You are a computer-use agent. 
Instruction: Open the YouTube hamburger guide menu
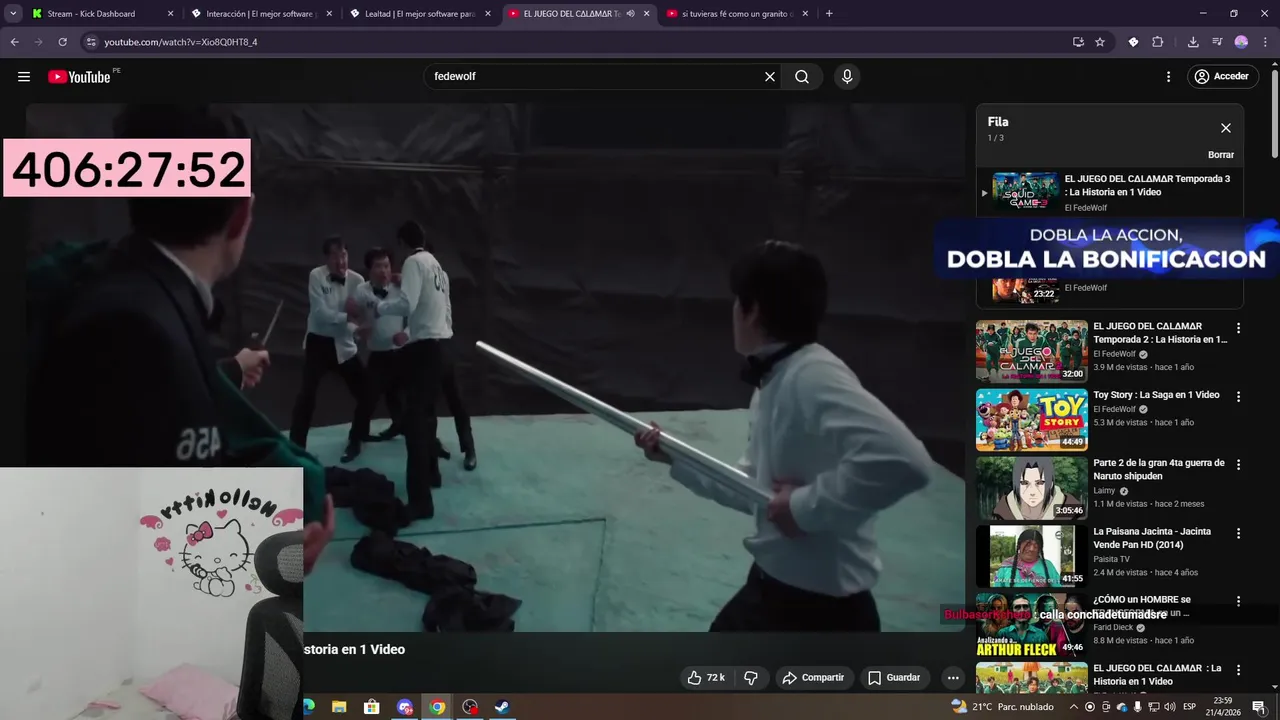point(24,77)
